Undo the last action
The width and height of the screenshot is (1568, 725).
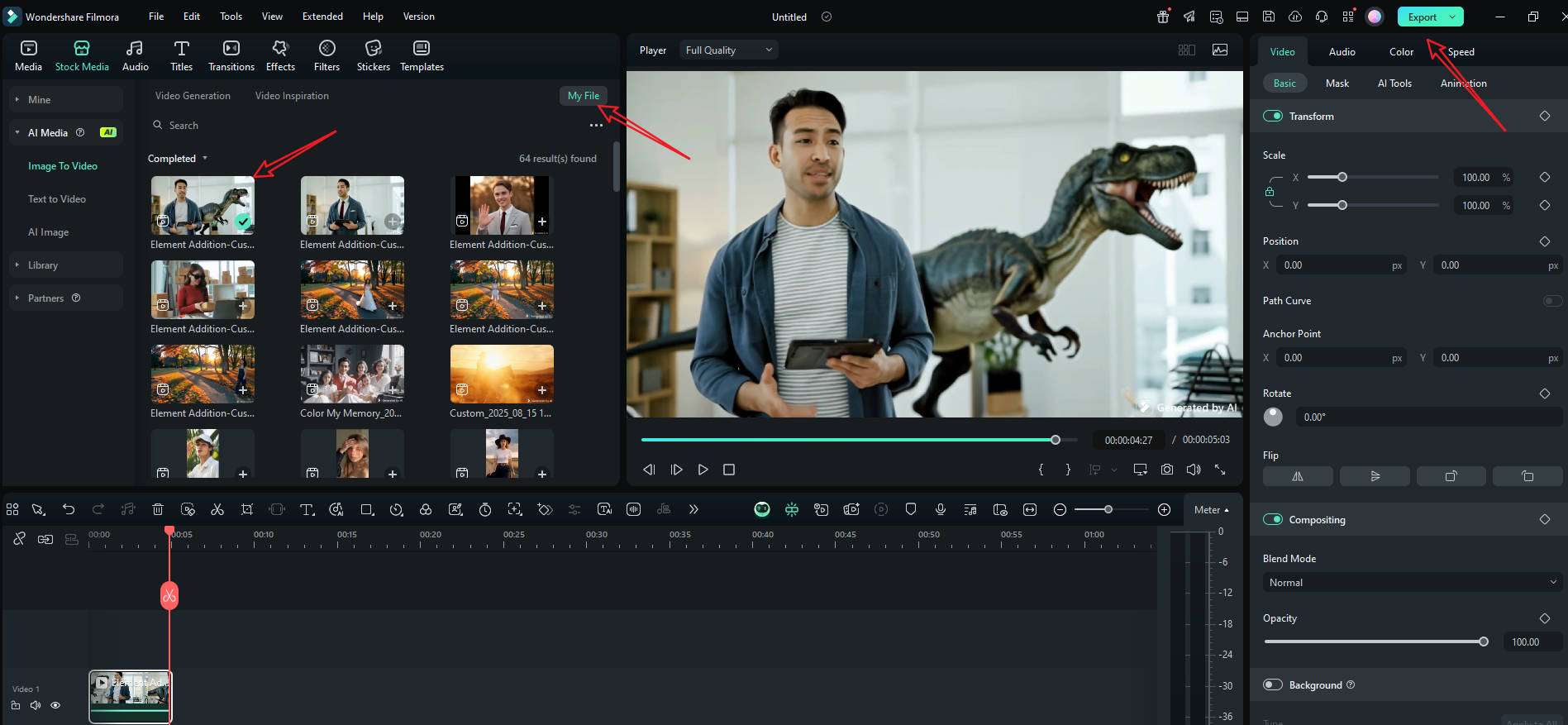69,509
